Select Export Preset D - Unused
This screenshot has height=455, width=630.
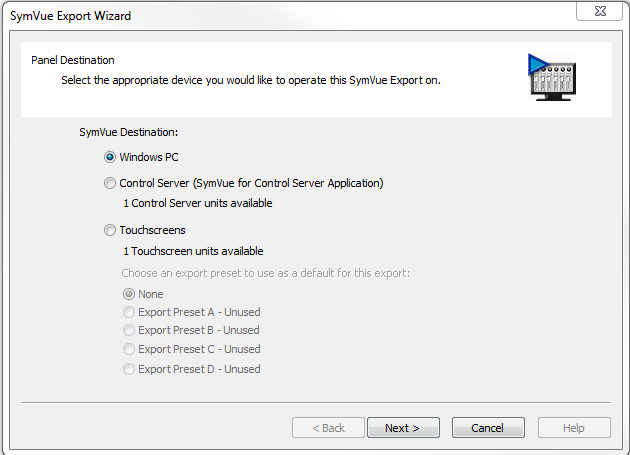(129, 369)
